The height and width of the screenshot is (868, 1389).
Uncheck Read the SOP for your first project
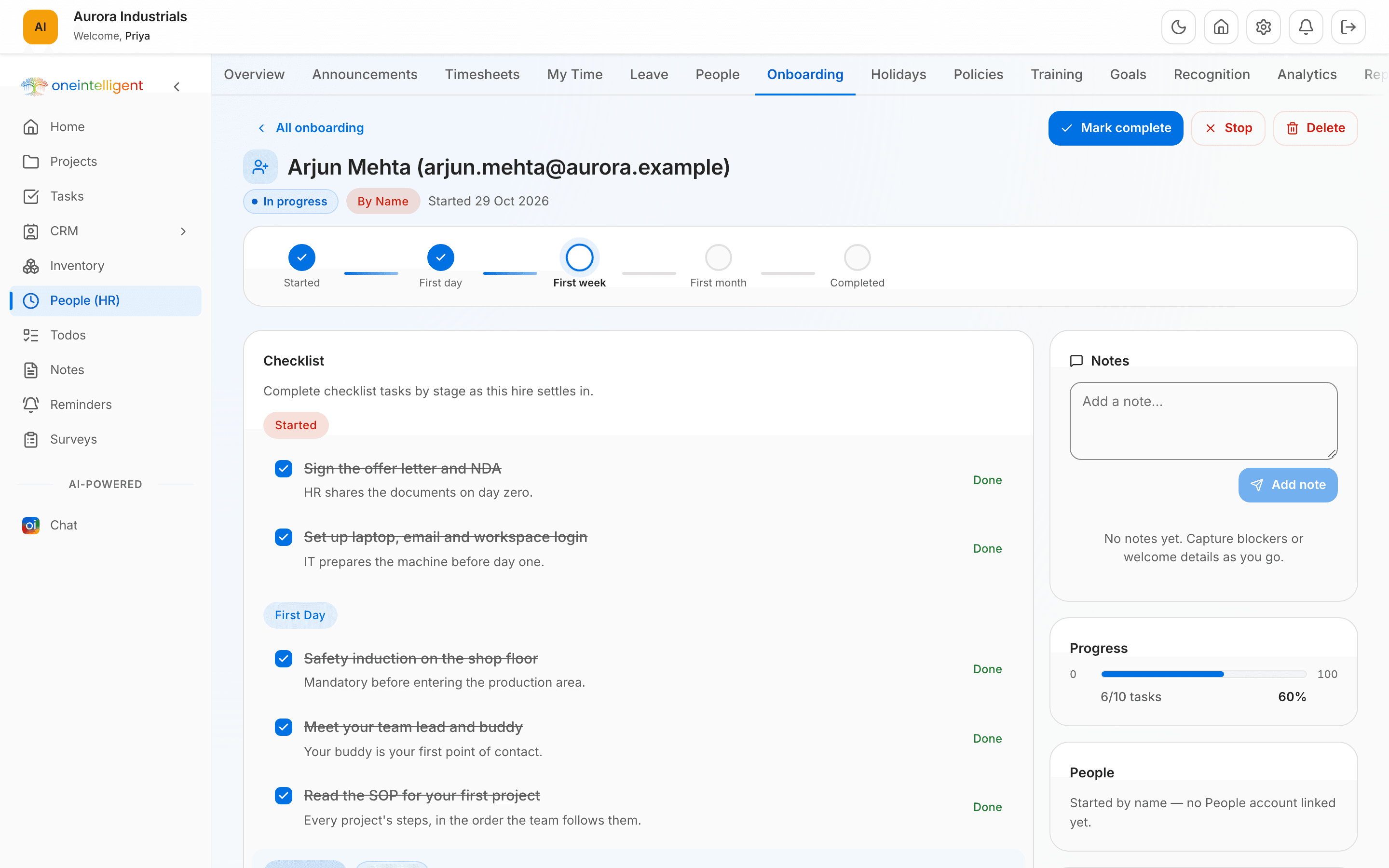point(284,796)
